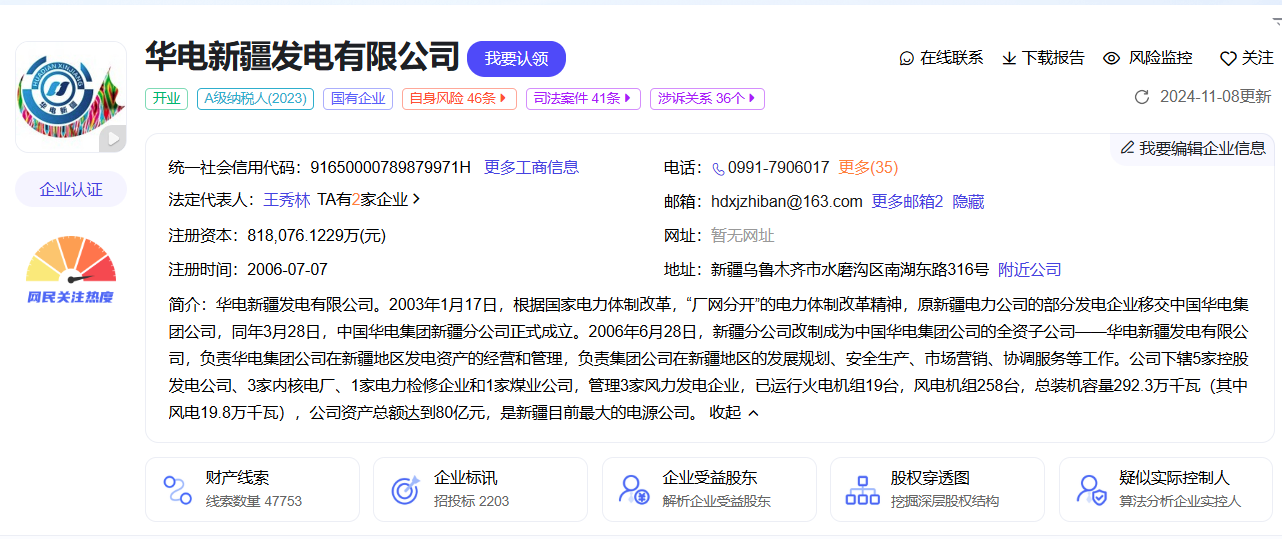The height and width of the screenshot is (539, 1282).
Task: Click the 国有企业 tag
Action: (358, 98)
